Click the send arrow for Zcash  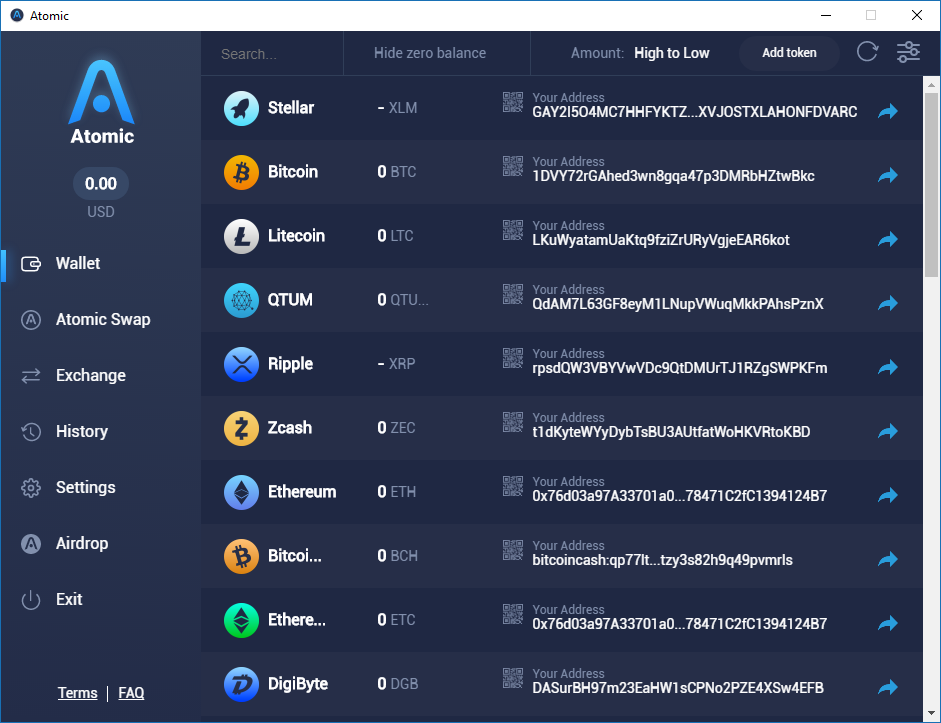[888, 431]
